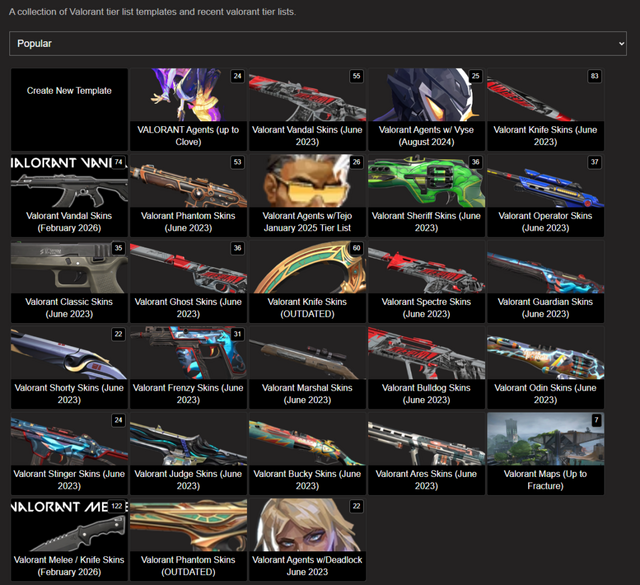Click Valorant Bucky Skins (June 2023) image
The width and height of the screenshot is (640, 585).
click(x=307, y=439)
